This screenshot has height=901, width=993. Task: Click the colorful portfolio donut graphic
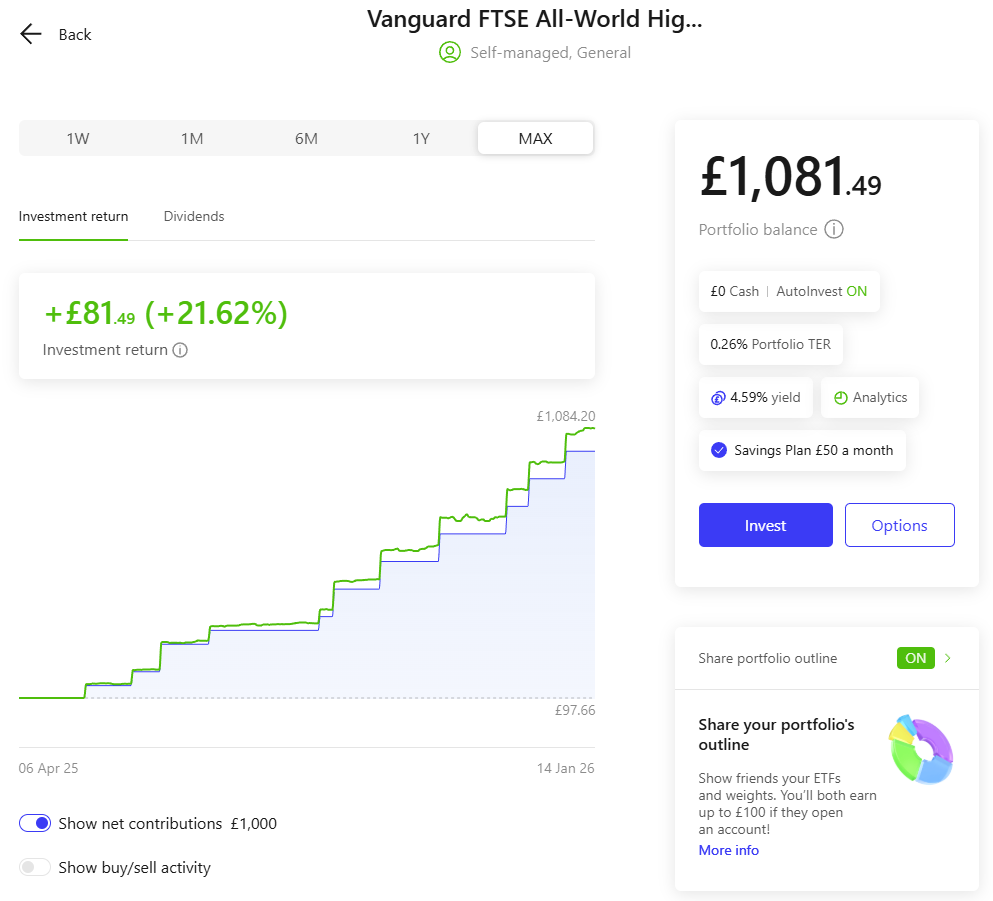point(921,750)
